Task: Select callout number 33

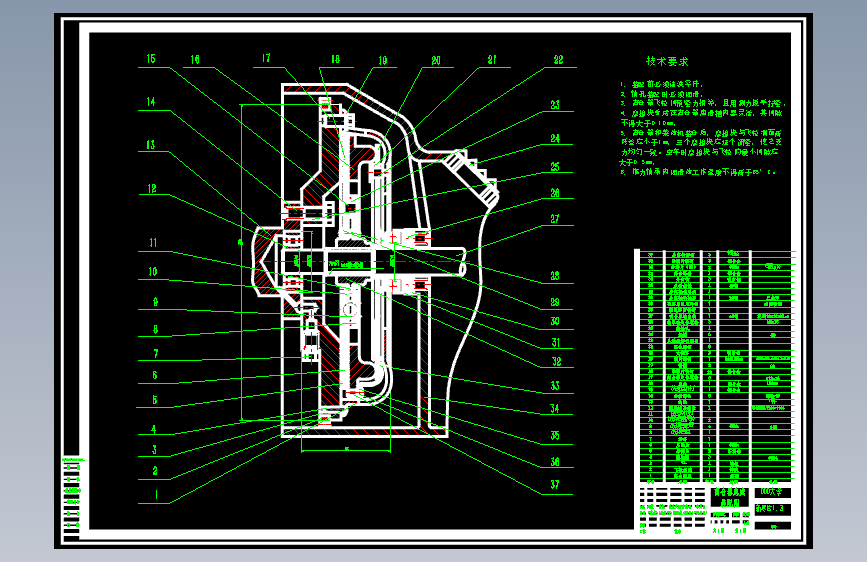Action: (x=555, y=386)
